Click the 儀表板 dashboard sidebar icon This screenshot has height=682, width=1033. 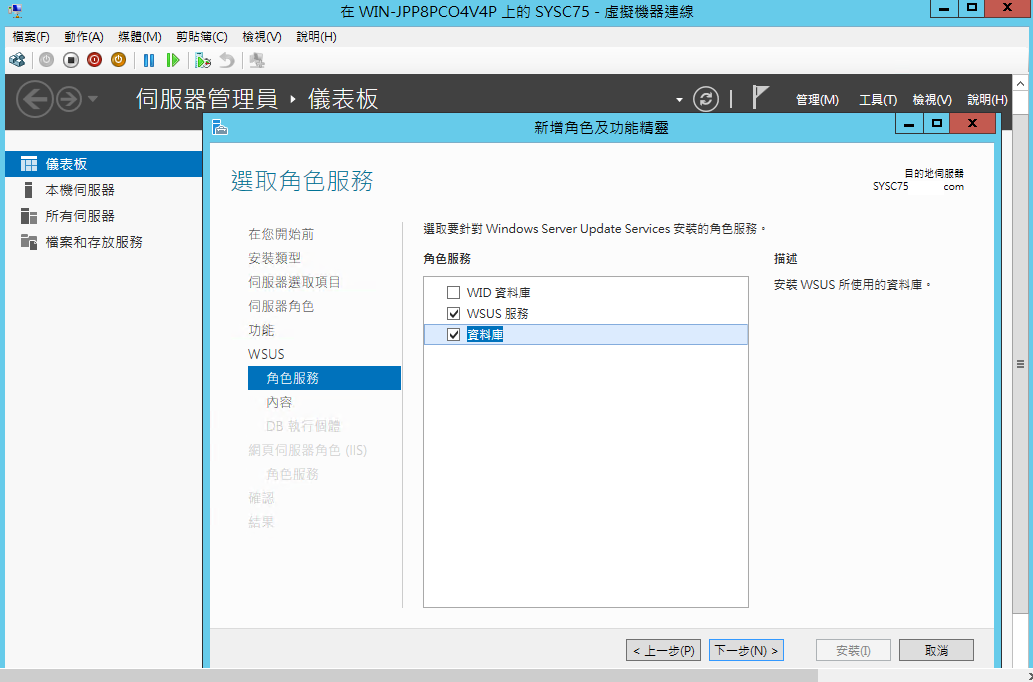point(28,164)
